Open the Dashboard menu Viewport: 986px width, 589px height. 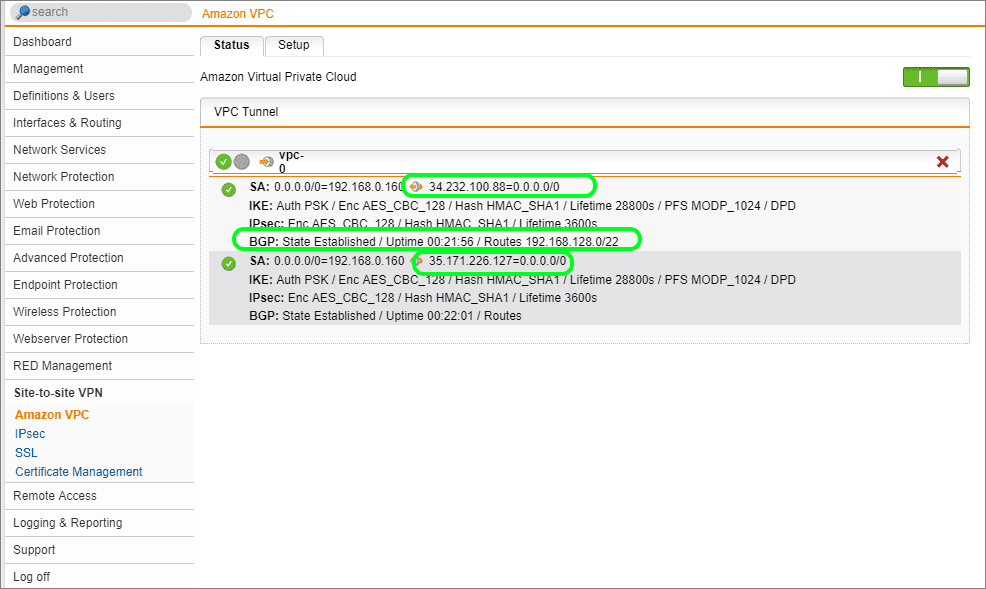[99, 42]
